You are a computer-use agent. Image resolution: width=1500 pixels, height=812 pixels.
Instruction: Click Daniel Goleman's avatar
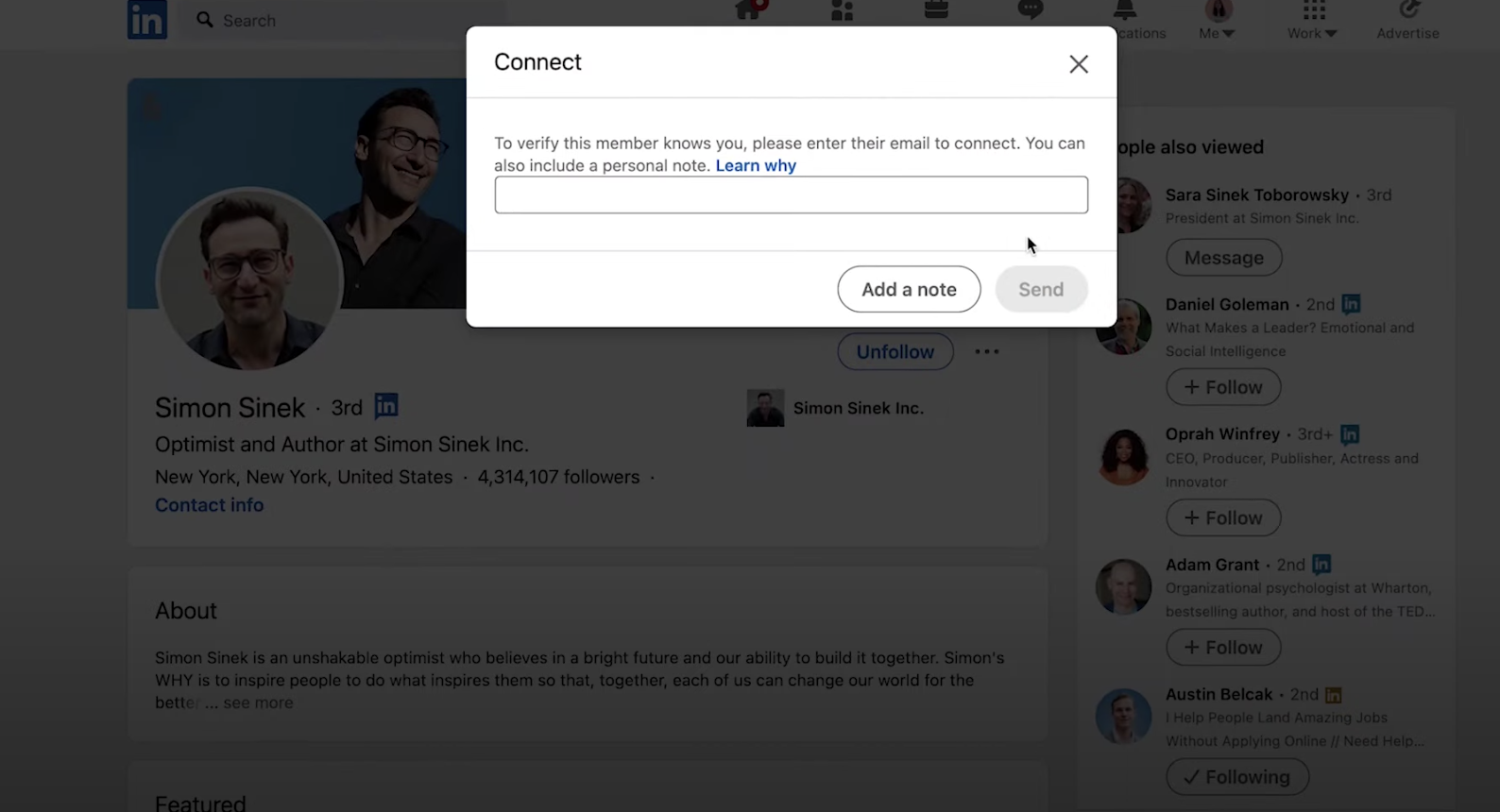[x=1123, y=327]
